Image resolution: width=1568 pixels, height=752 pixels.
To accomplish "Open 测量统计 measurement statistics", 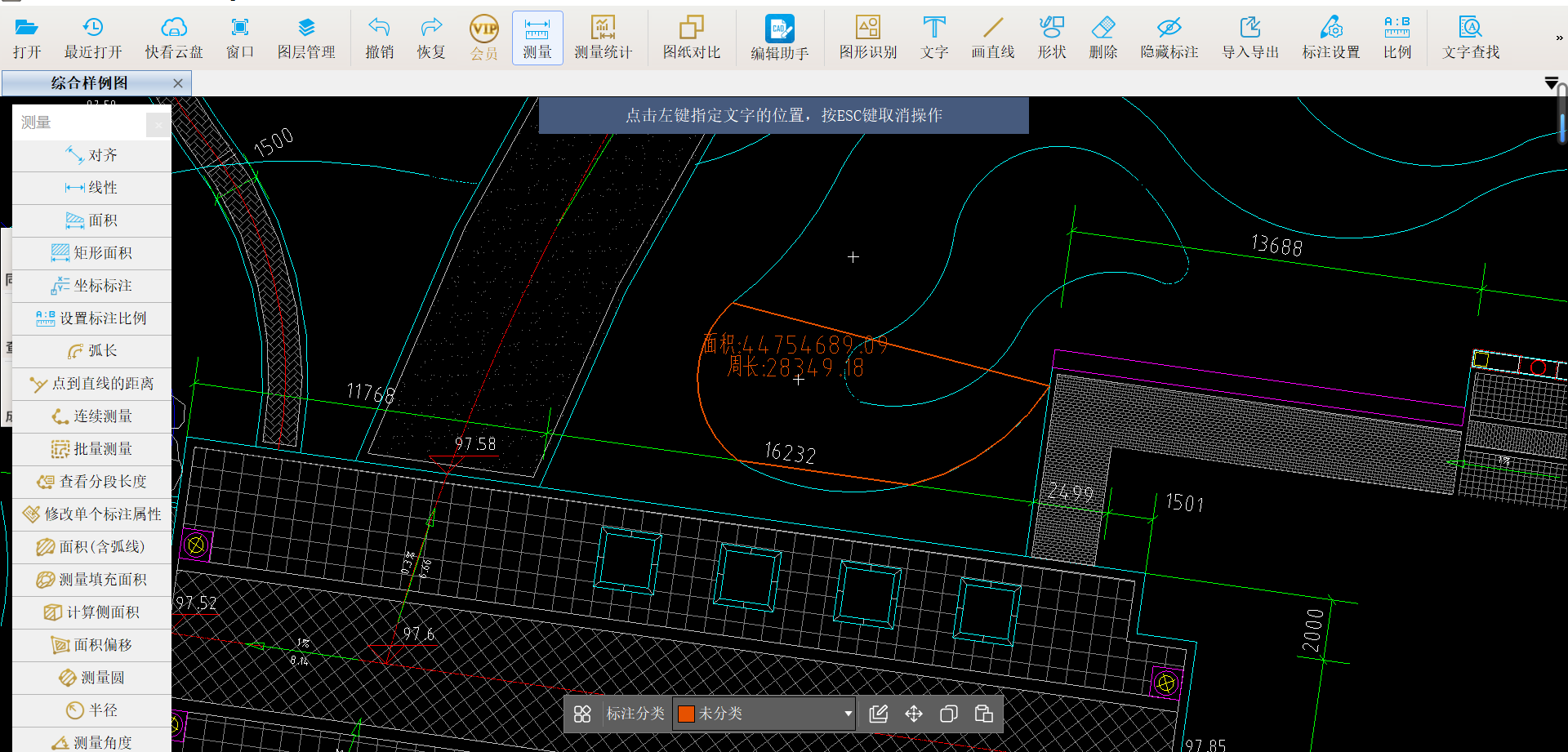I will tap(604, 38).
